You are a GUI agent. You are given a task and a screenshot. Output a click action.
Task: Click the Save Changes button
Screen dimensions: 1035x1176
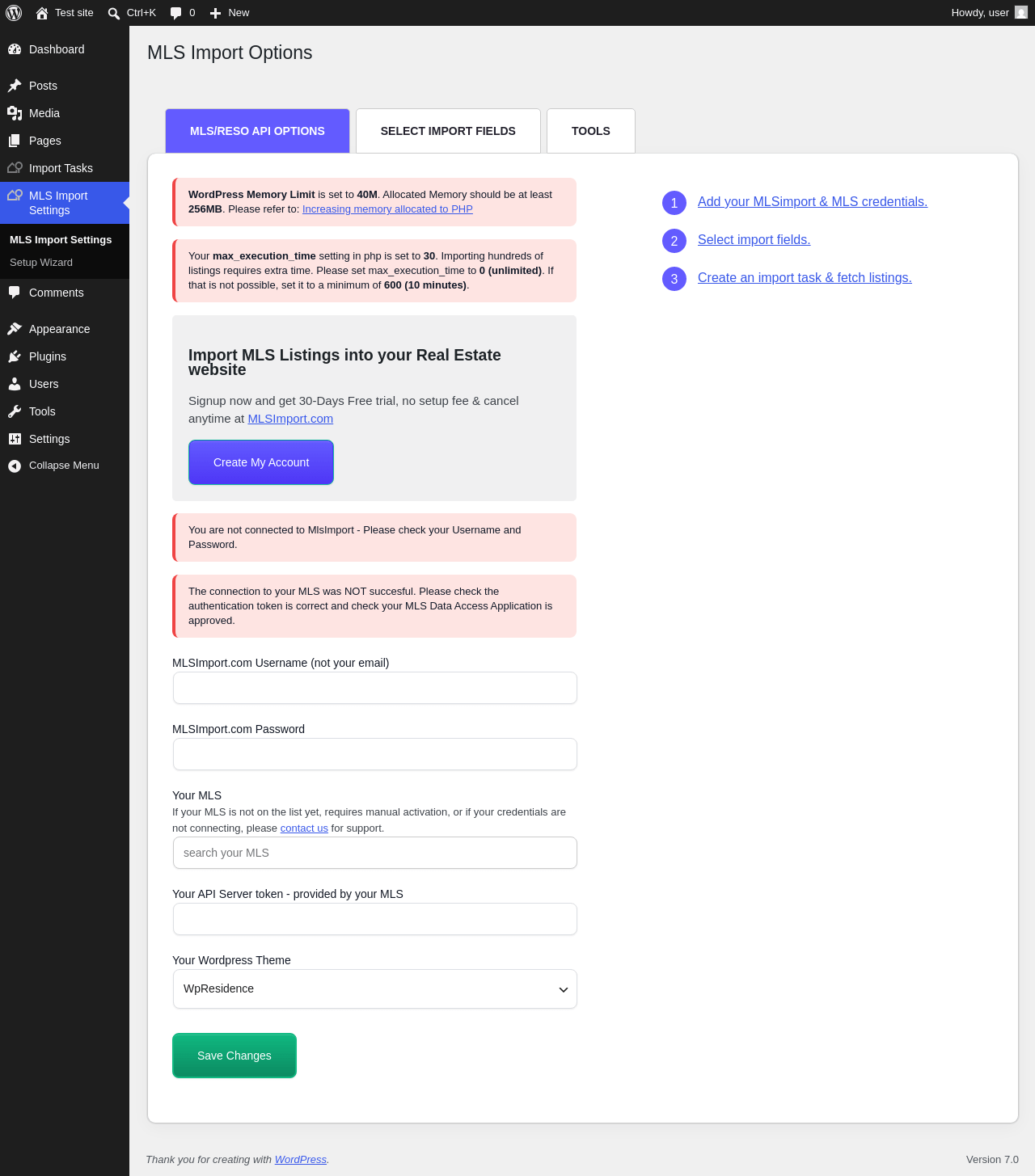click(234, 1056)
